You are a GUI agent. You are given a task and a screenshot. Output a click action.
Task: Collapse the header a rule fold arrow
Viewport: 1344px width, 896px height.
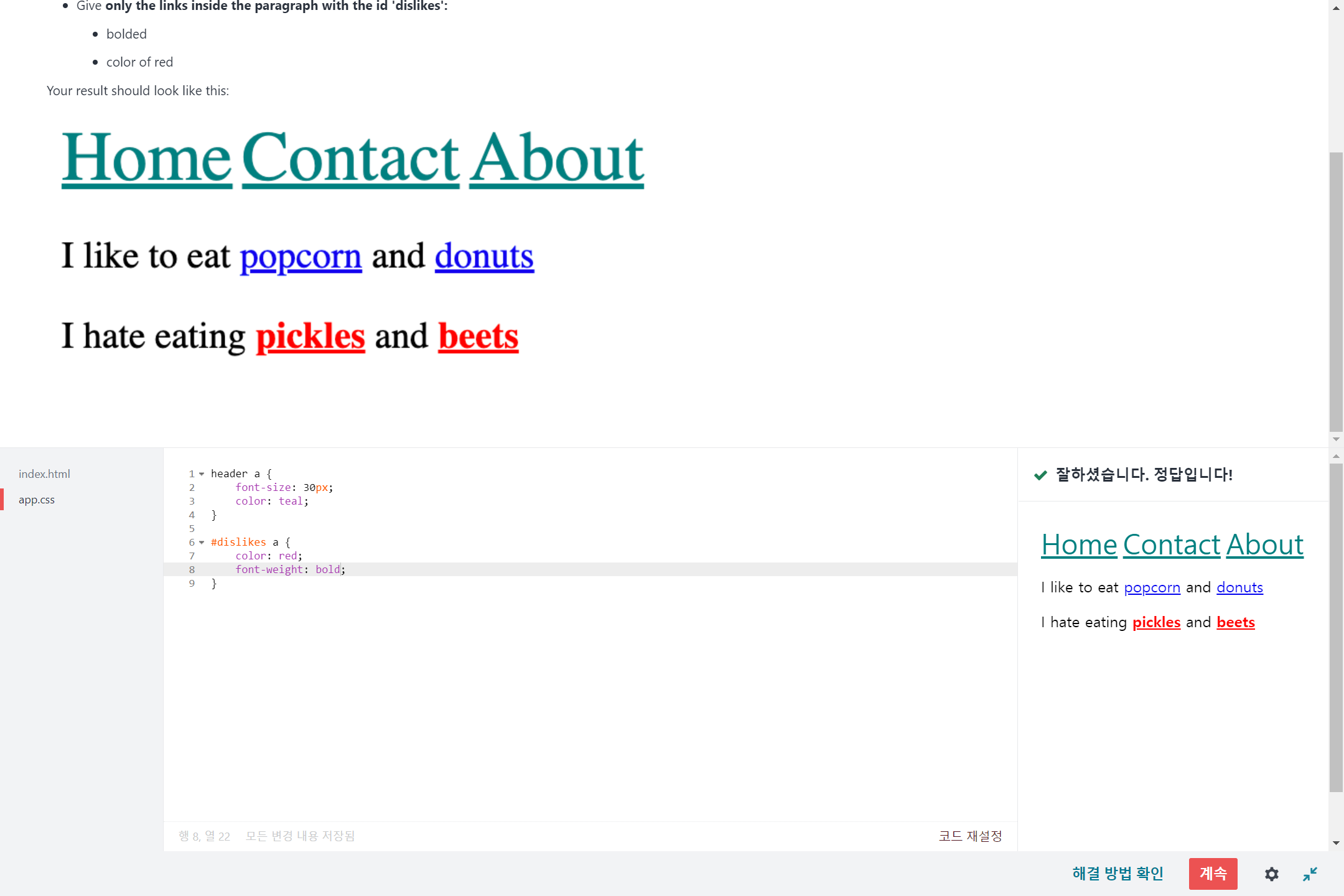(x=202, y=474)
